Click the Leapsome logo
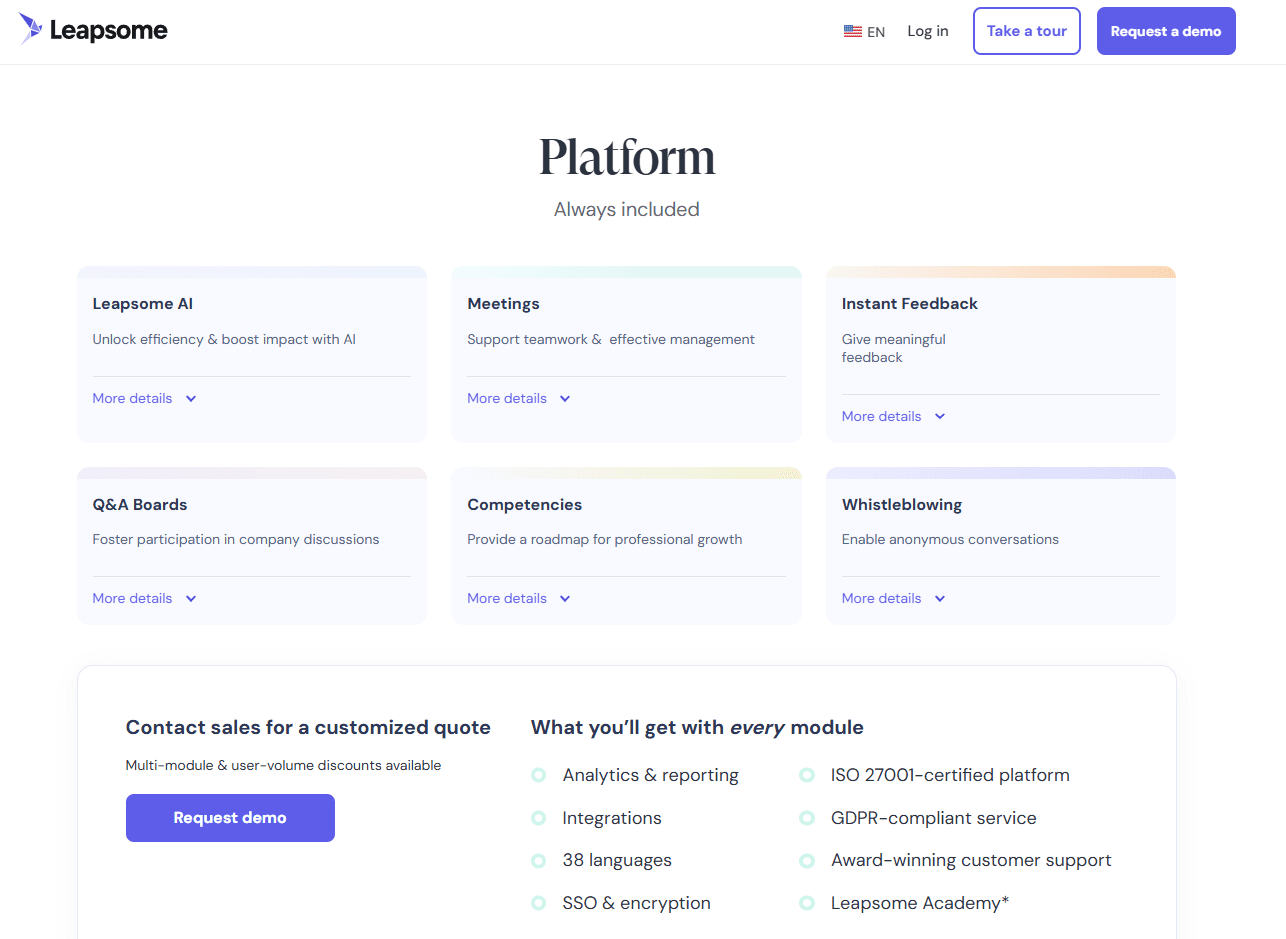Screen dimensions: 1286x939 (x=93, y=30)
